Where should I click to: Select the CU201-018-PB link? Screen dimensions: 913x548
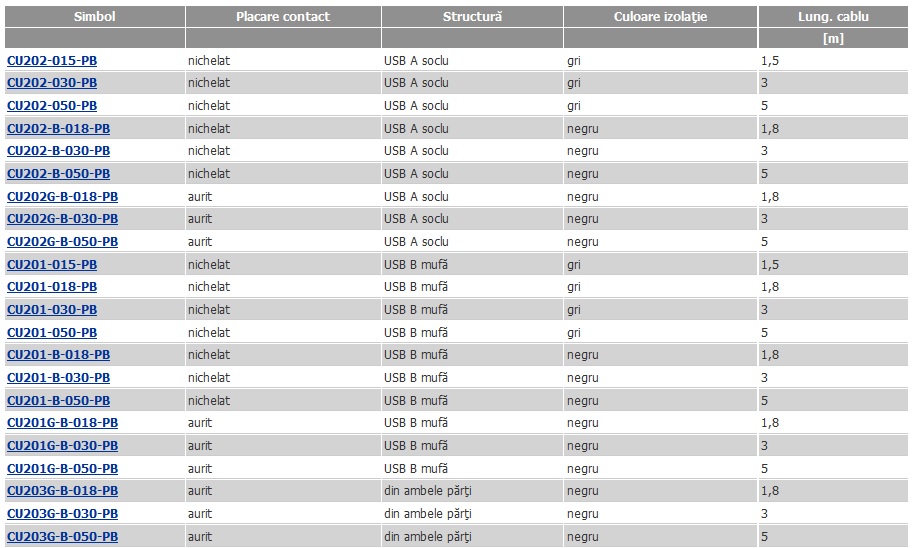pos(52,287)
